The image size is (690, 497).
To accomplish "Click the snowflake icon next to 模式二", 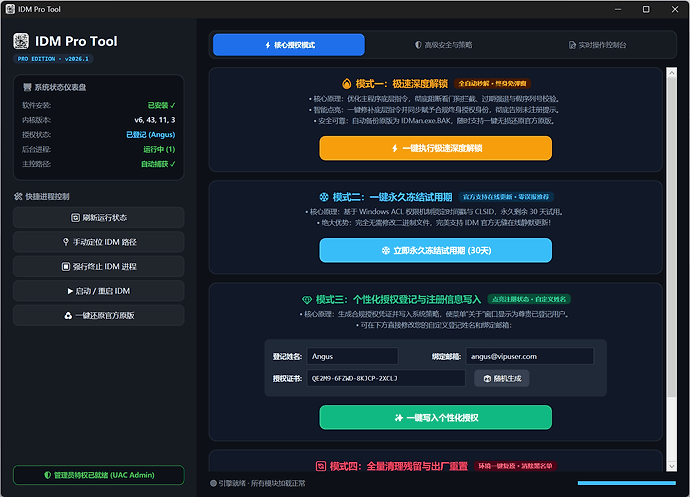I will 324,197.
